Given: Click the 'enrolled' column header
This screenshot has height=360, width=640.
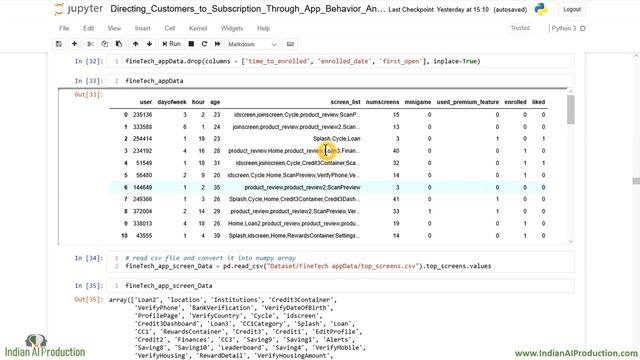Looking at the screenshot, I should pyautogui.click(x=515, y=102).
